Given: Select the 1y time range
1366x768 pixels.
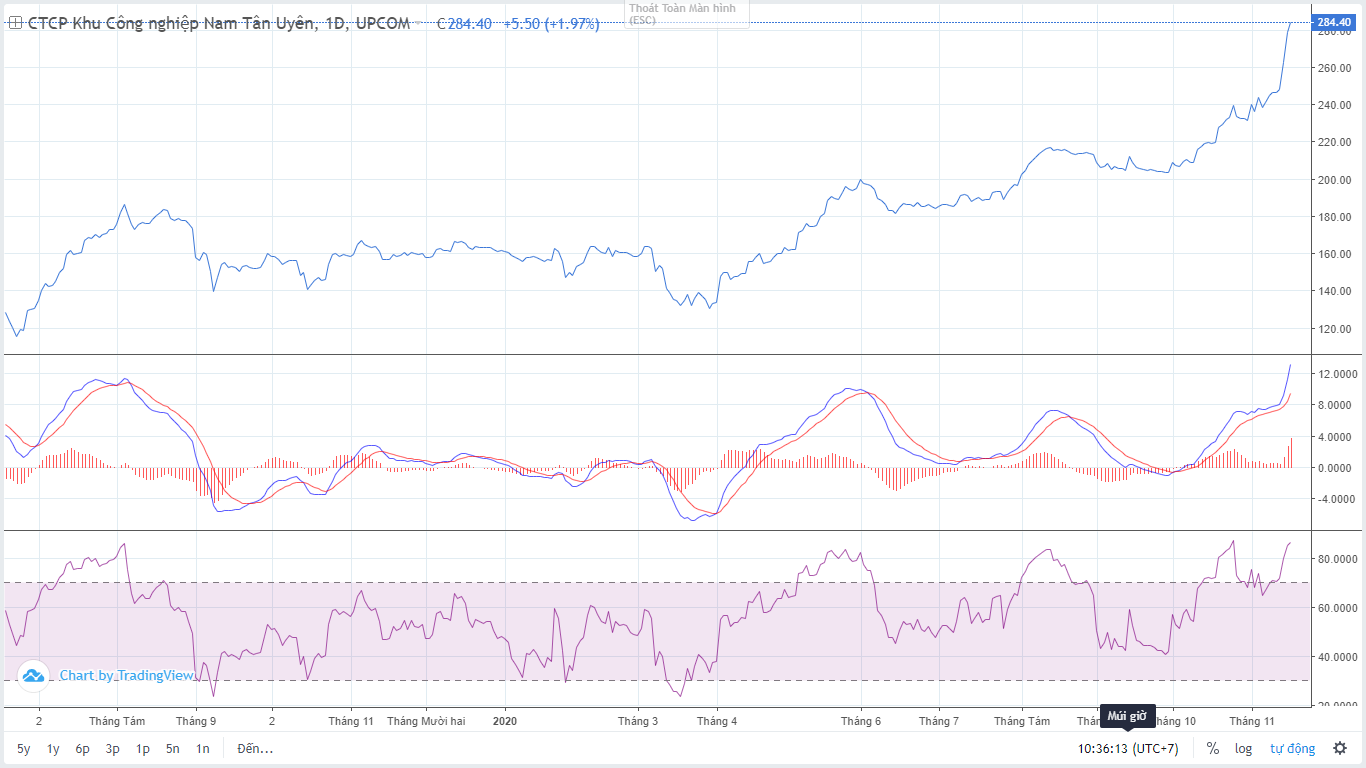Looking at the screenshot, I should click(53, 748).
